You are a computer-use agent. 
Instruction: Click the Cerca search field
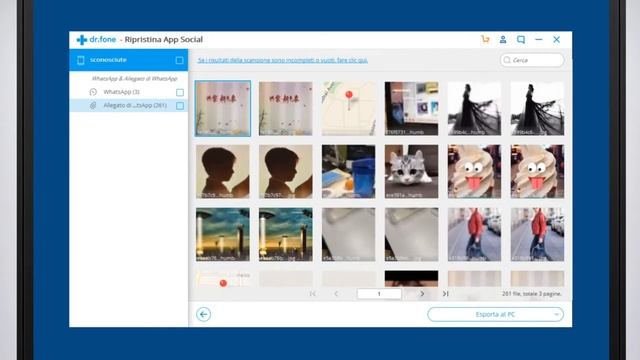[532, 60]
